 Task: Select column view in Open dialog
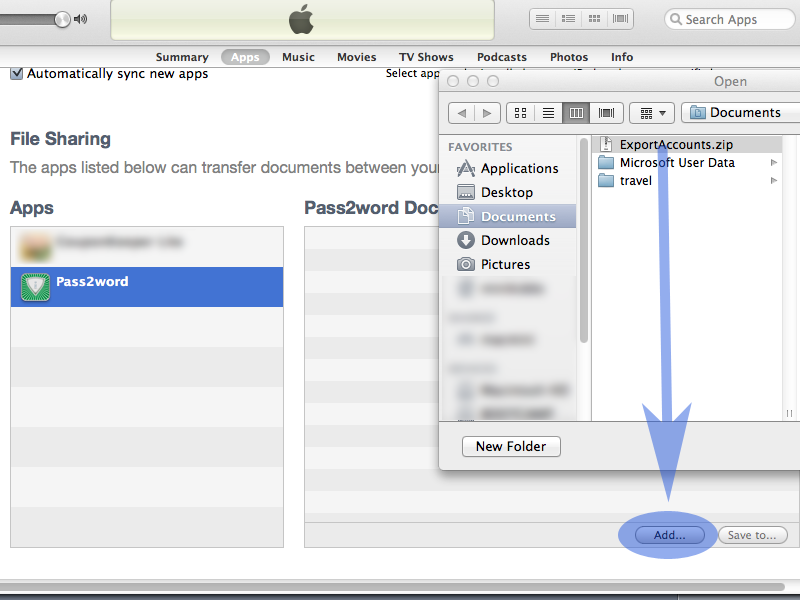click(x=576, y=113)
